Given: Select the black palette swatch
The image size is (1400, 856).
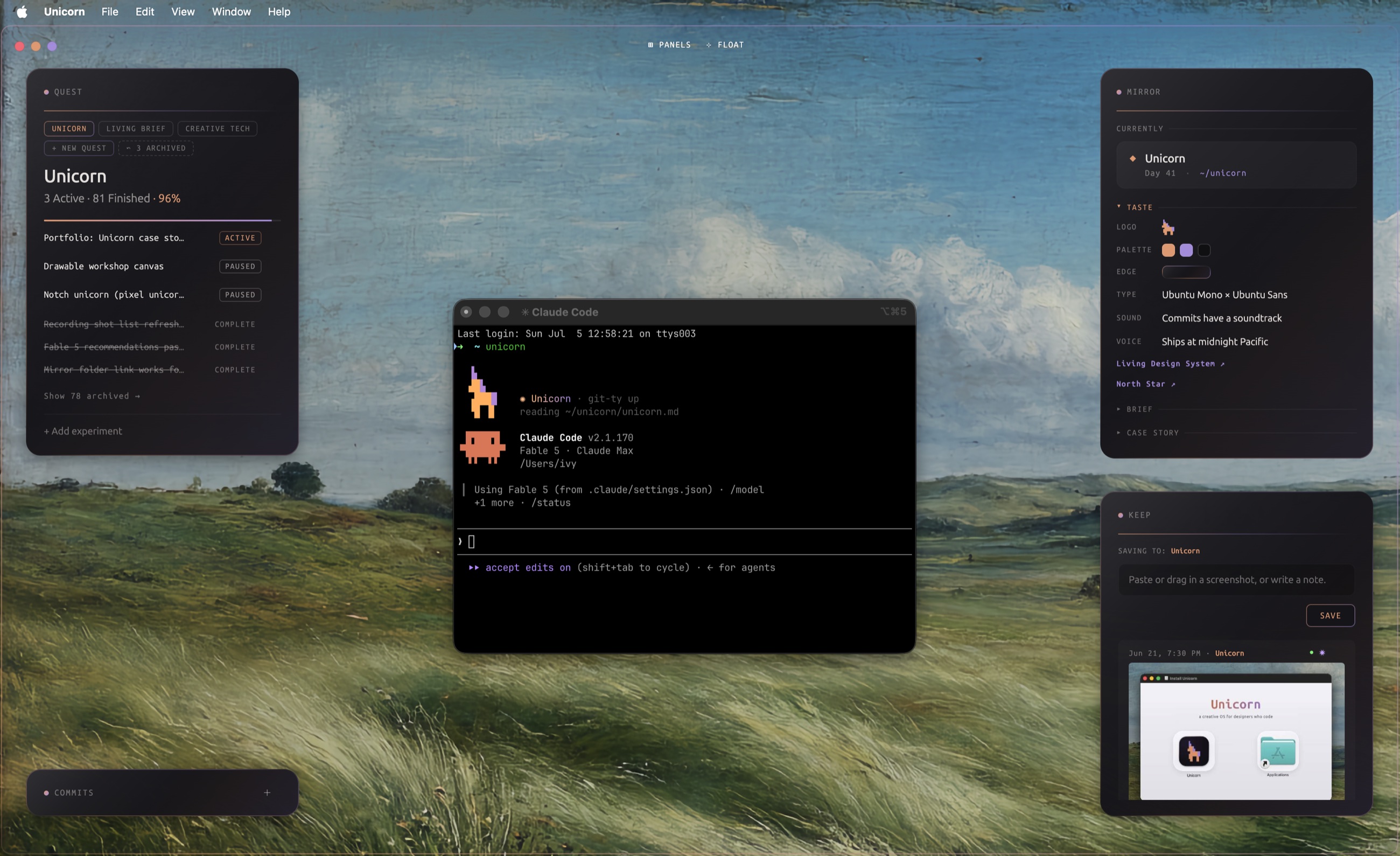Looking at the screenshot, I should pyautogui.click(x=1204, y=250).
